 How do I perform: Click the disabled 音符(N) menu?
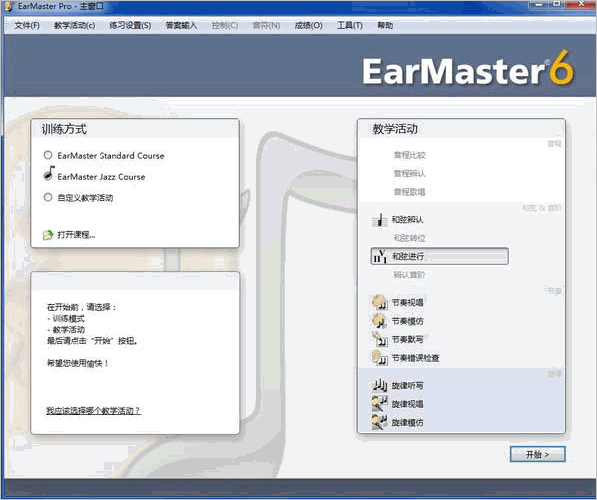[267, 26]
